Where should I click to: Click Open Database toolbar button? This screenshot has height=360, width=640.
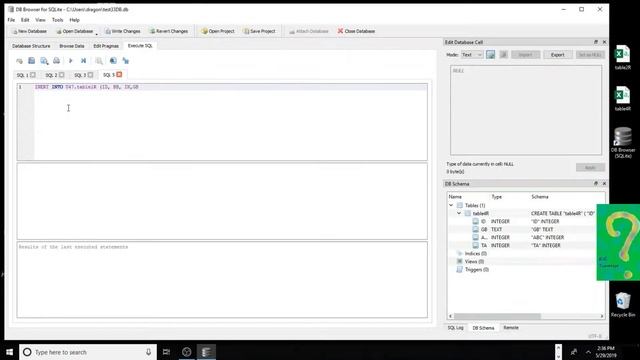(x=75, y=31)
